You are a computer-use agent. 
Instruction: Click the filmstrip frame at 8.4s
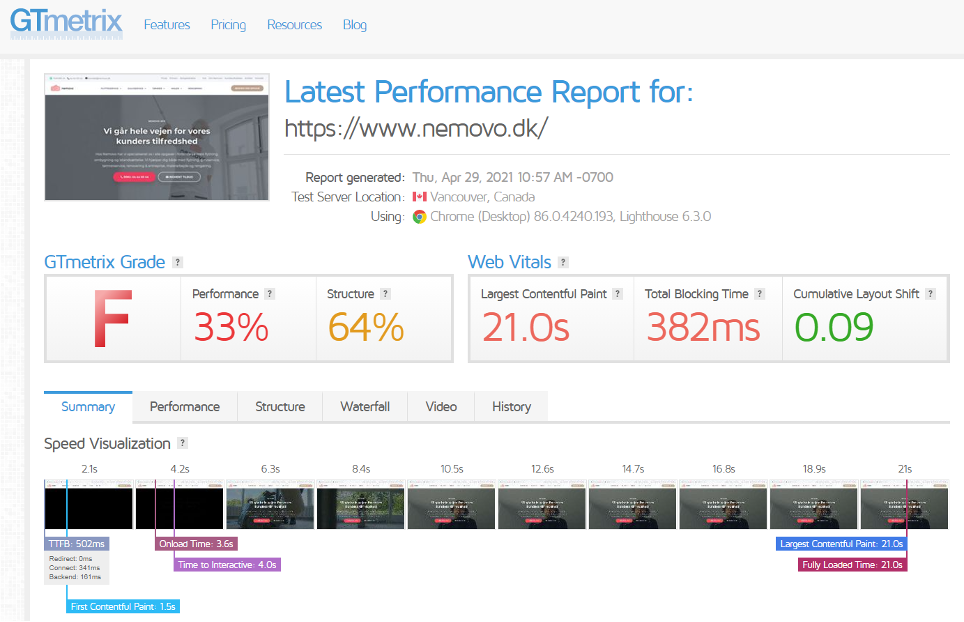361,505
